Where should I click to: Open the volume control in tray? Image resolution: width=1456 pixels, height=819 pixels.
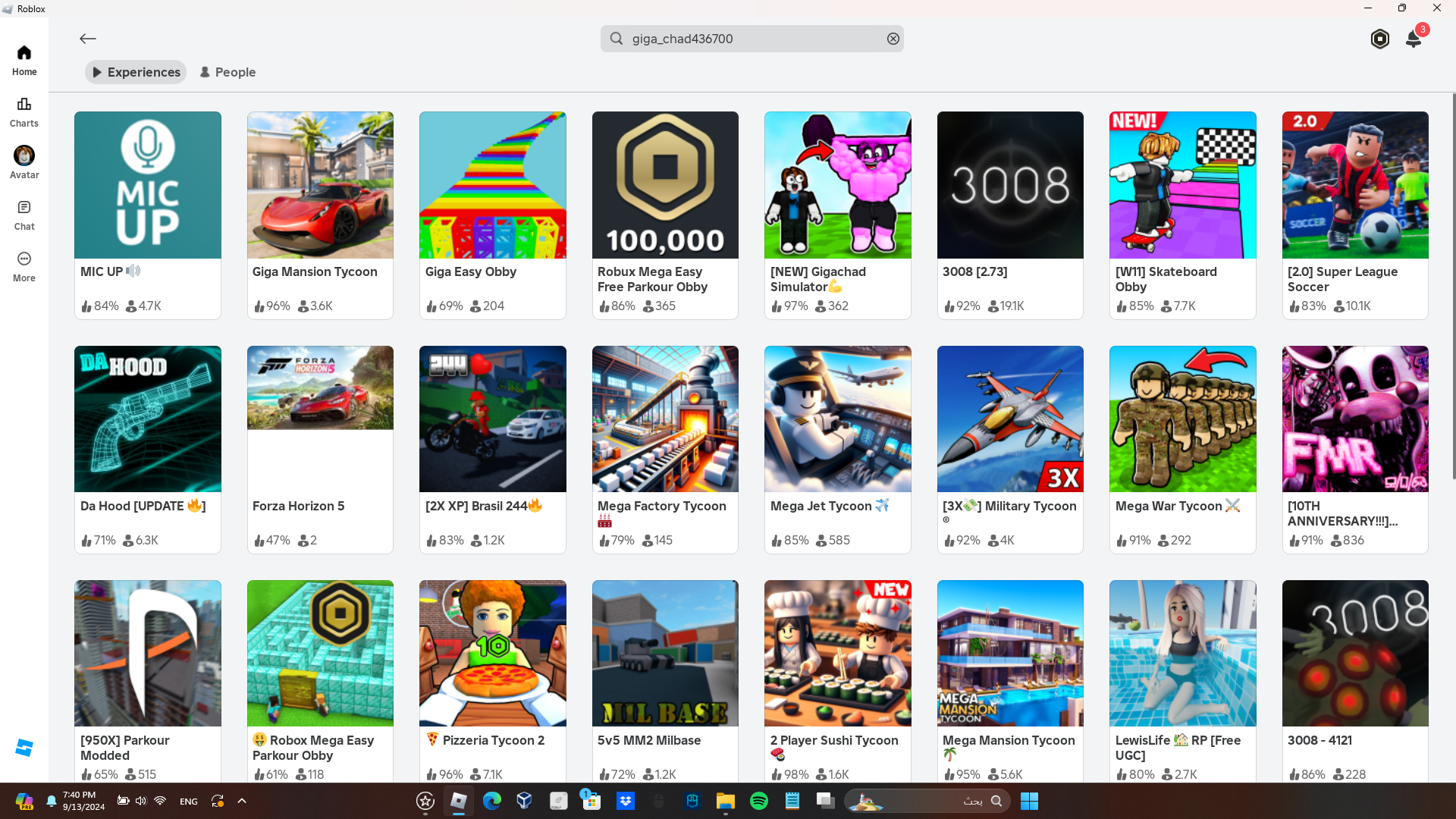point(141,801)
